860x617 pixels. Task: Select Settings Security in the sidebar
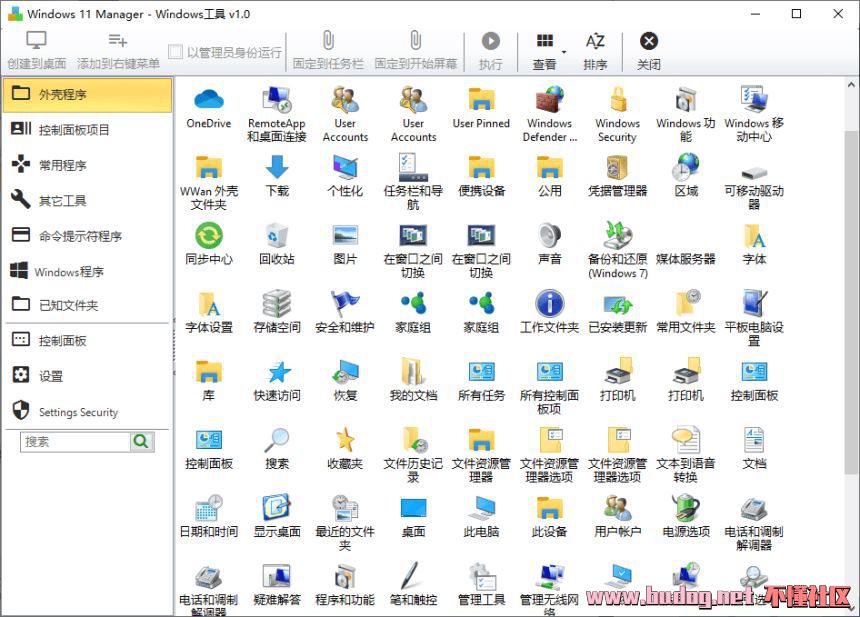(x=88, y=412)
